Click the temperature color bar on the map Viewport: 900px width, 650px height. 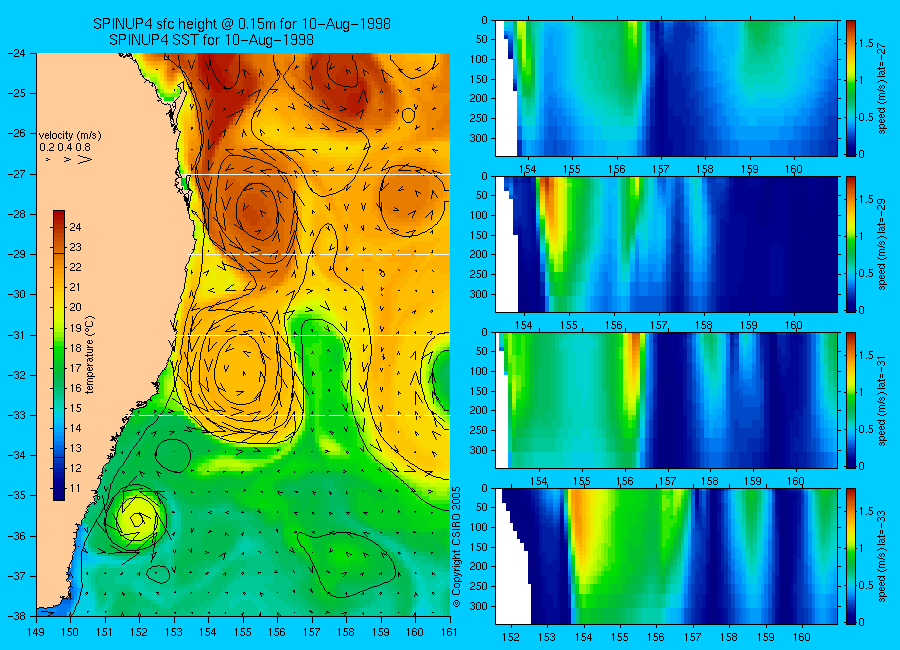59,355
